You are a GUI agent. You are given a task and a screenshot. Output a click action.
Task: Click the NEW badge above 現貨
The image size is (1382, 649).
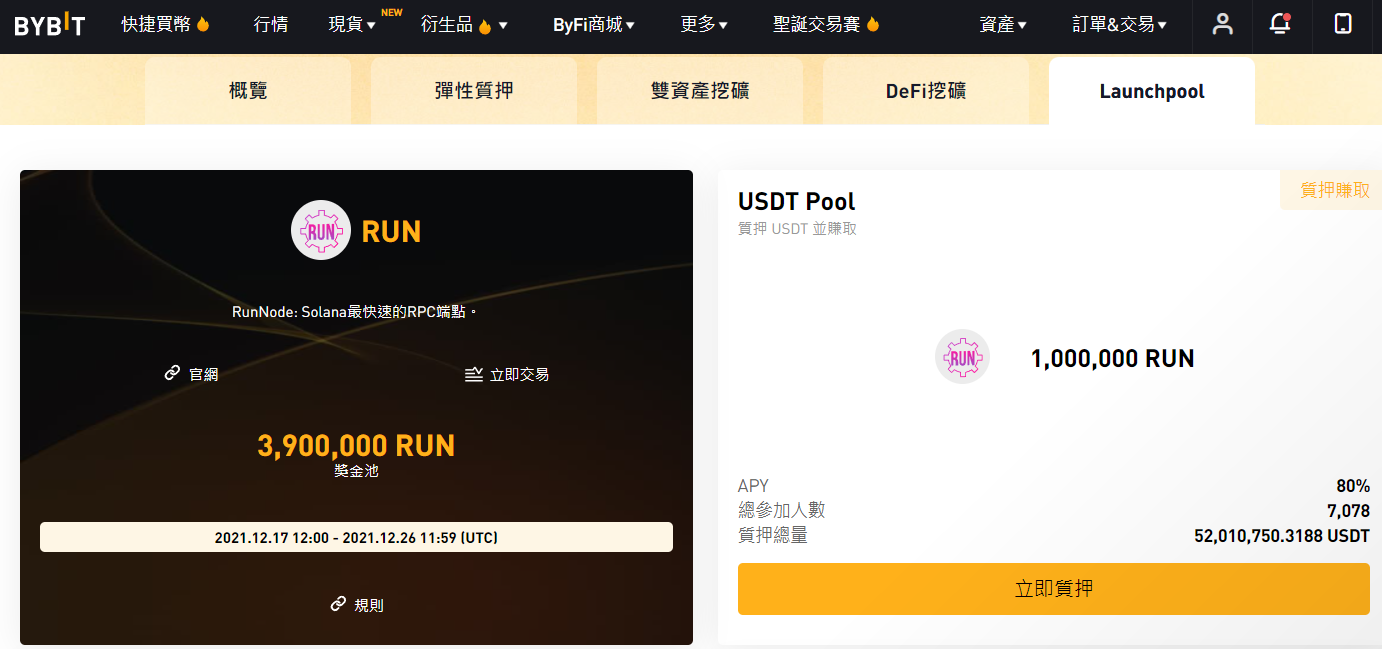click(392, 12)
